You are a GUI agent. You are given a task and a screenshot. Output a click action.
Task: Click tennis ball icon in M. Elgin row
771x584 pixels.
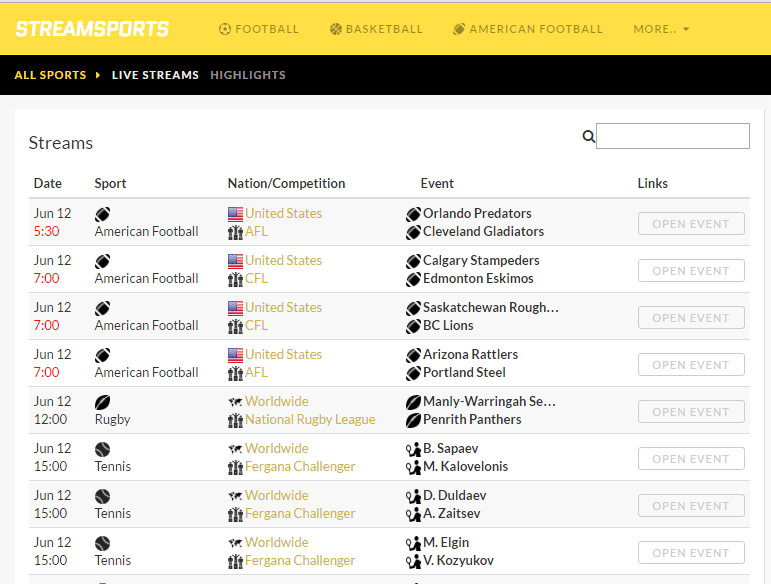pyautogui.click(x=102, y=544)
